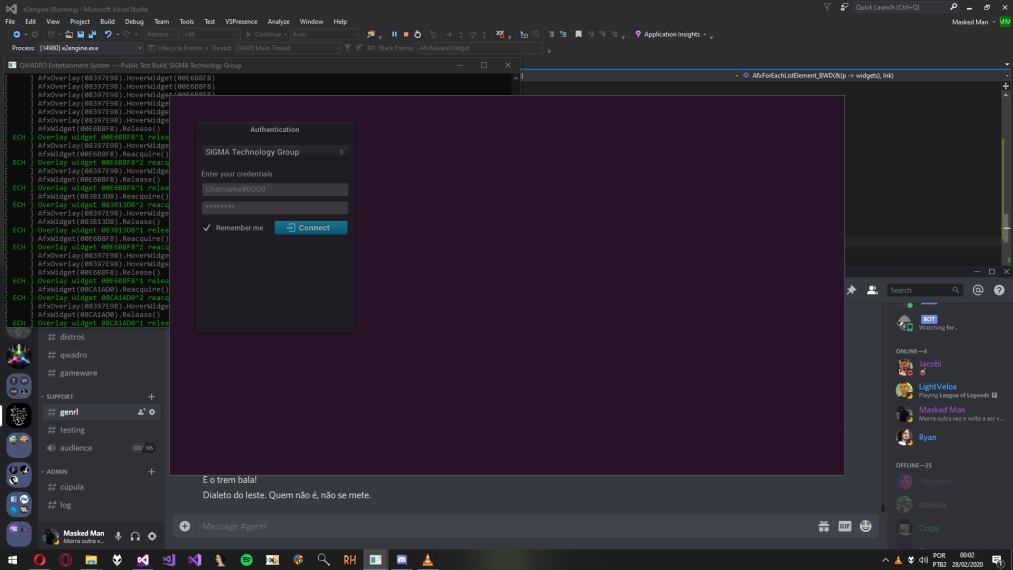Screen dimensions: 1013x570
Task: Open the emoji picker in message bar
Action: coord(866,526)
